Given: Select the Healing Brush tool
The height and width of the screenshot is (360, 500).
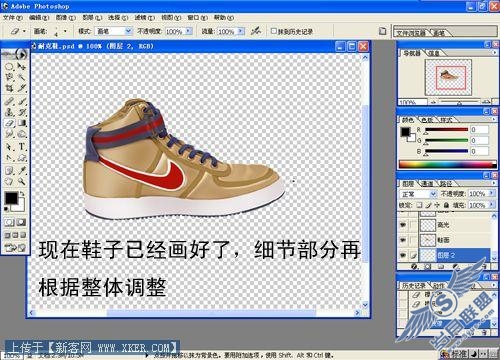Looking at the screenshot, I should [x=9, y=101].
